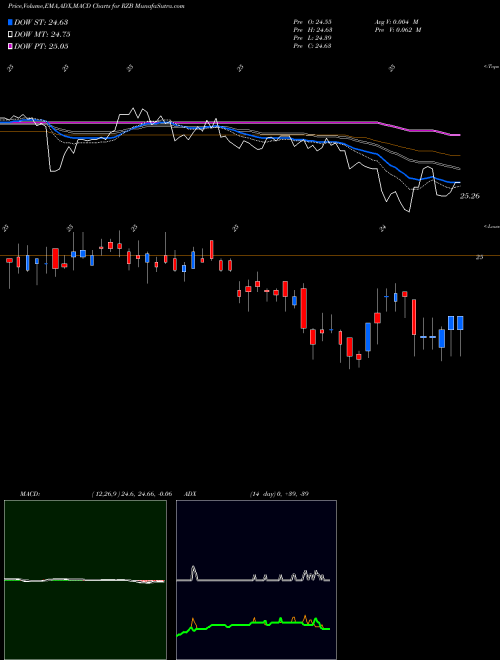Image resolution: width=500 pixels, height=660 pixels.
Task: Click the 25.26 price label beside EMA lines
Action: [470, 196]
